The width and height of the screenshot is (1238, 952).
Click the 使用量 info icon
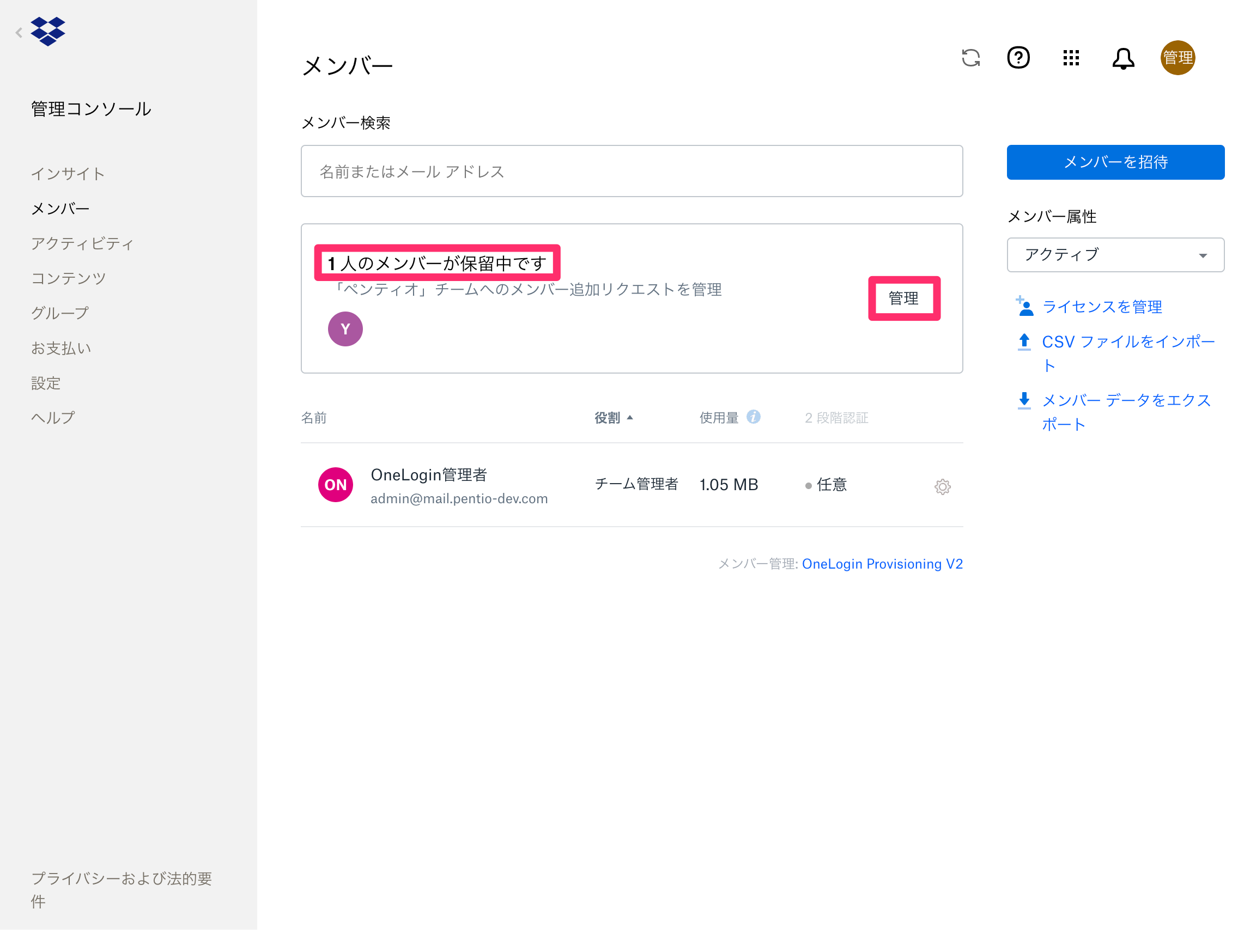point(754,417)
